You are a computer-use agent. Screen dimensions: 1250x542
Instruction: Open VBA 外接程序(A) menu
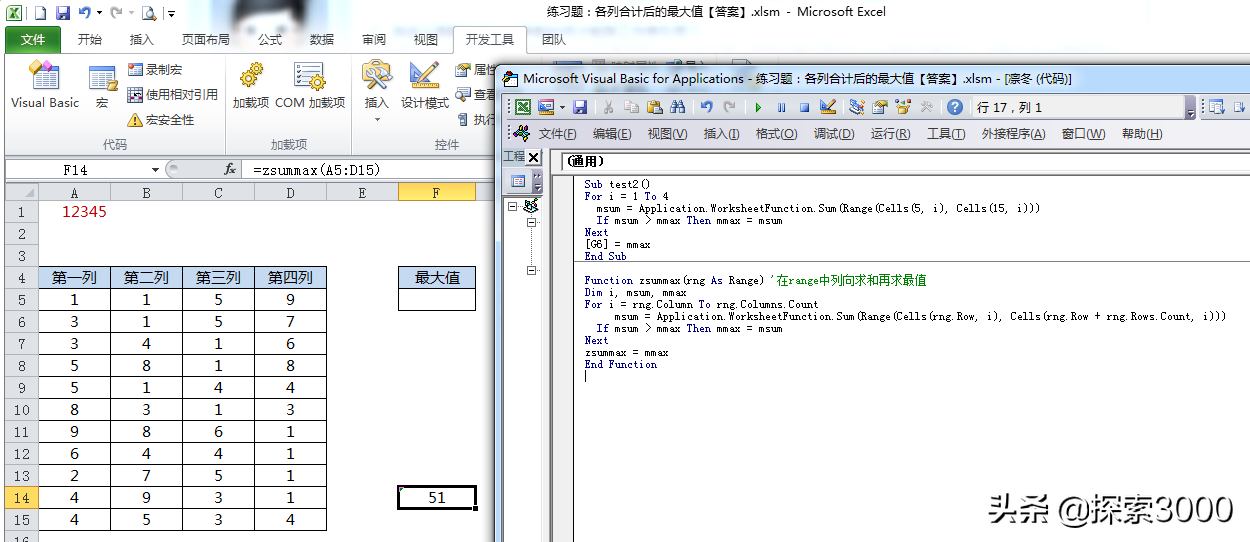point(1013,134)
